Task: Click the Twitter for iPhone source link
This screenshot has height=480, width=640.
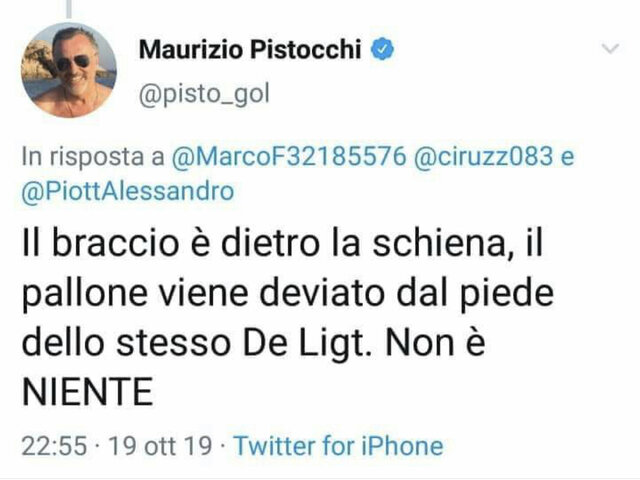Action: [338, 445]
